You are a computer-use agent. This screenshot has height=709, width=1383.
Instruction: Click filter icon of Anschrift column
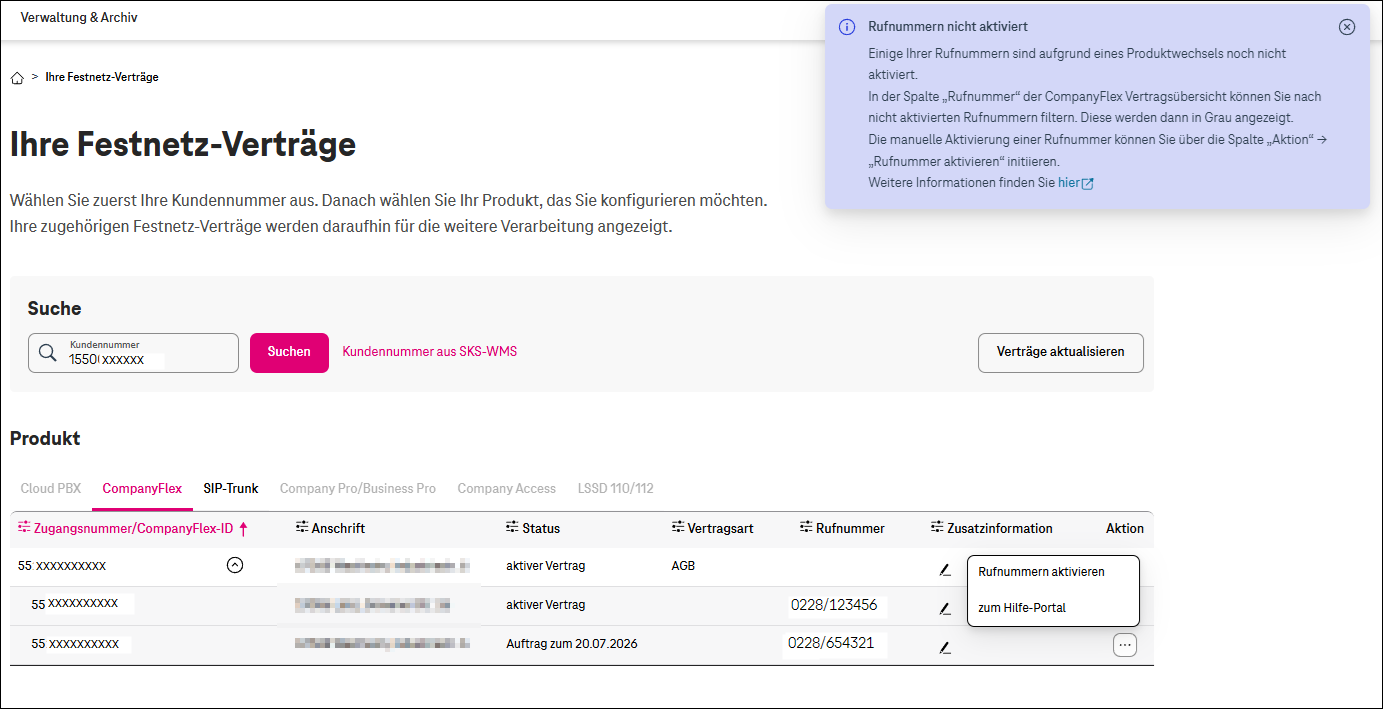[302, 528]
